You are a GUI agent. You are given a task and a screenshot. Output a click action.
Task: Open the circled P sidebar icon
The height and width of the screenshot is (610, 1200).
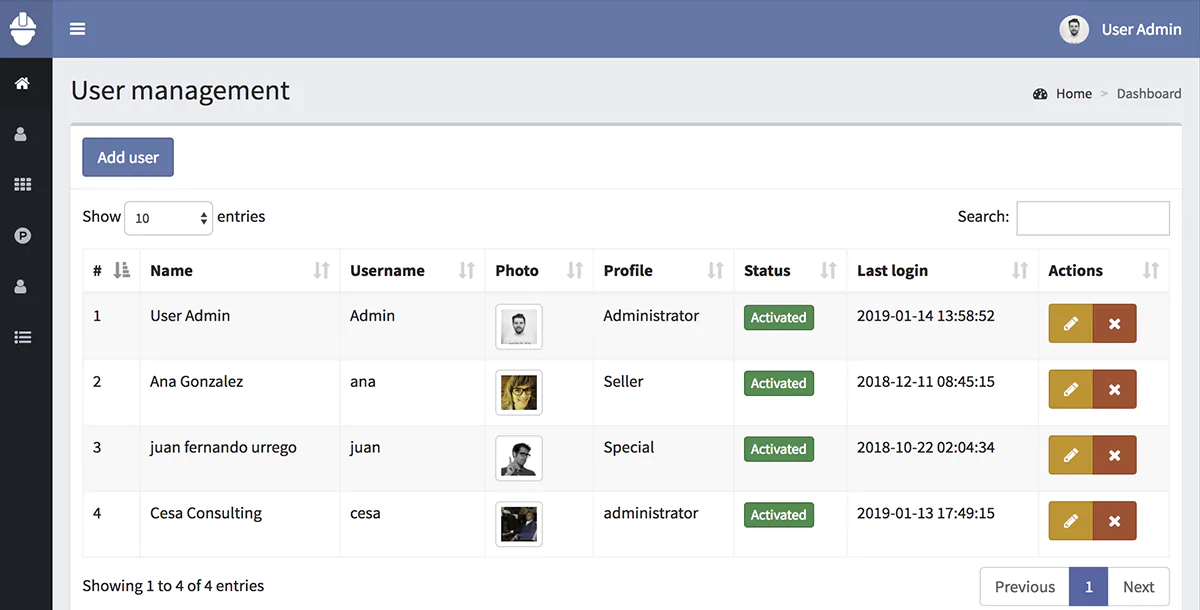(x=22, y=236)
